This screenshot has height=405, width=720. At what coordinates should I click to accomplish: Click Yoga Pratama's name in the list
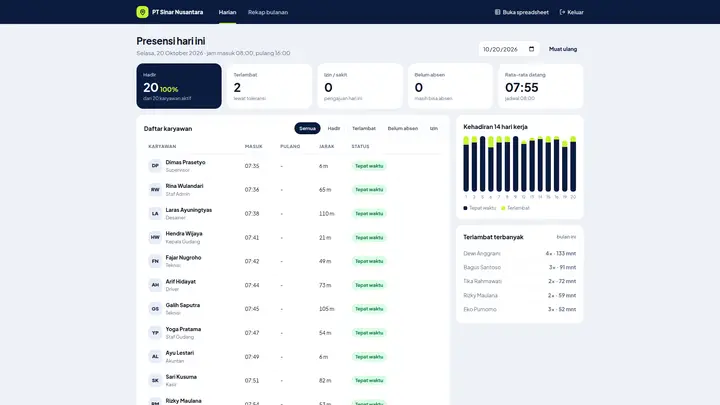tap(183, 329)
